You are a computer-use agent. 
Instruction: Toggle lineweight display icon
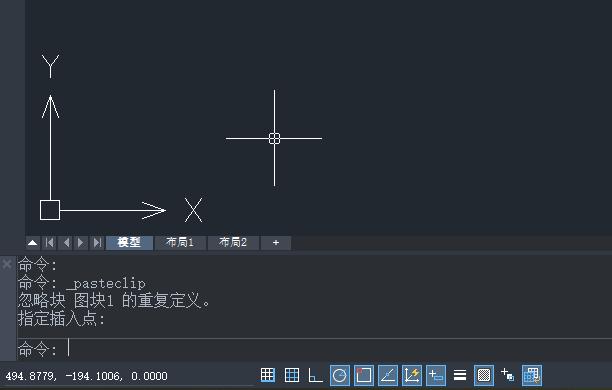(x=460, y=375)
